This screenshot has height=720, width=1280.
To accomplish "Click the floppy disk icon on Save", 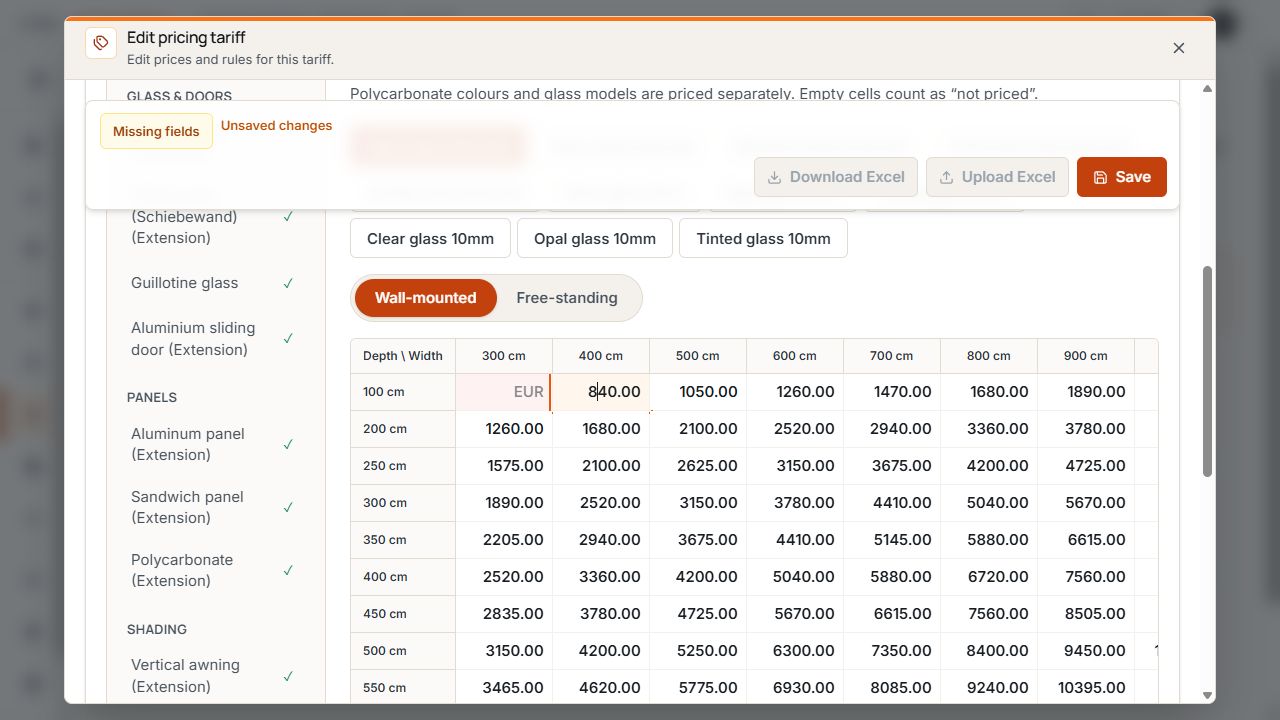I will (x=1100, y=177).
